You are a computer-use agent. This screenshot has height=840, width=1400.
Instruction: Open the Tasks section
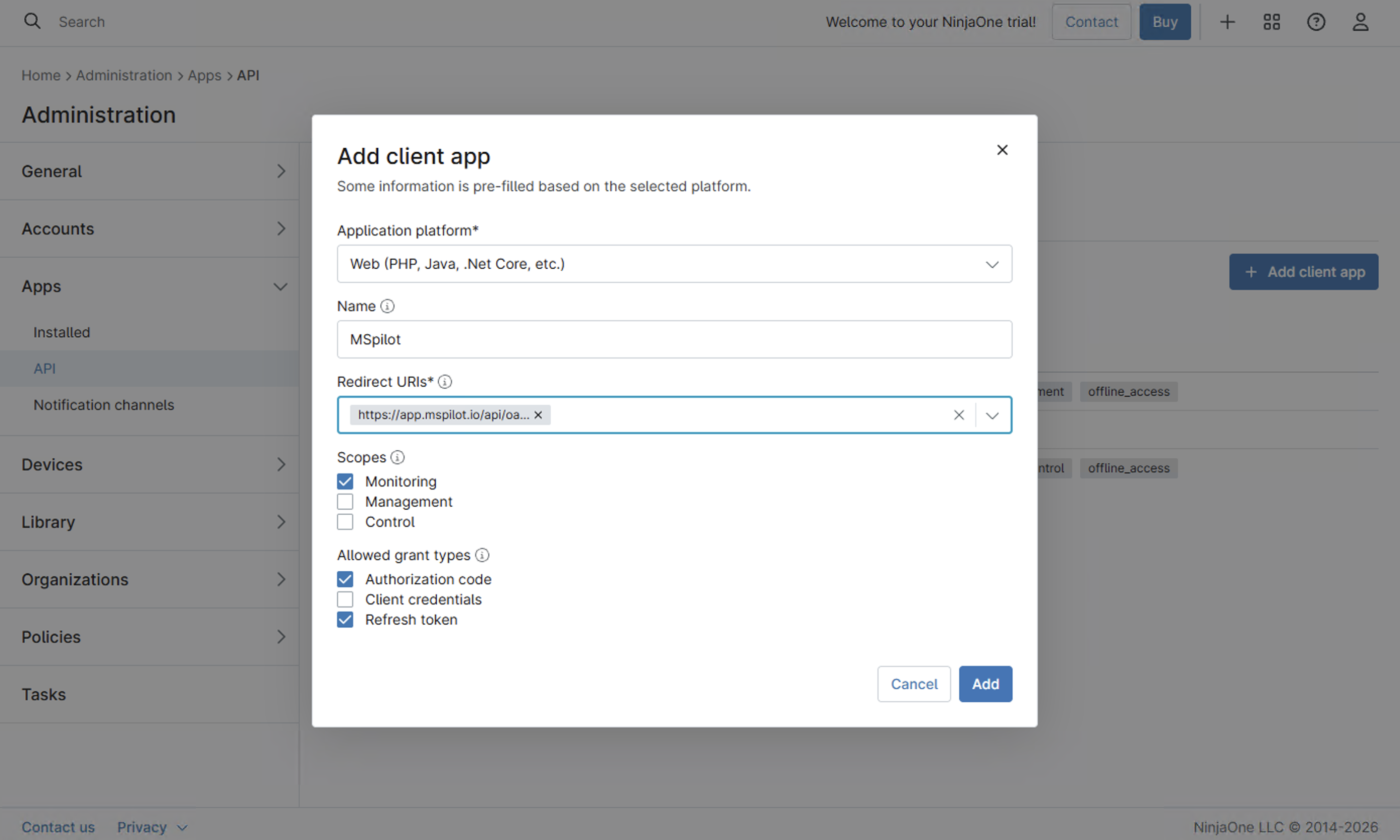149,694
